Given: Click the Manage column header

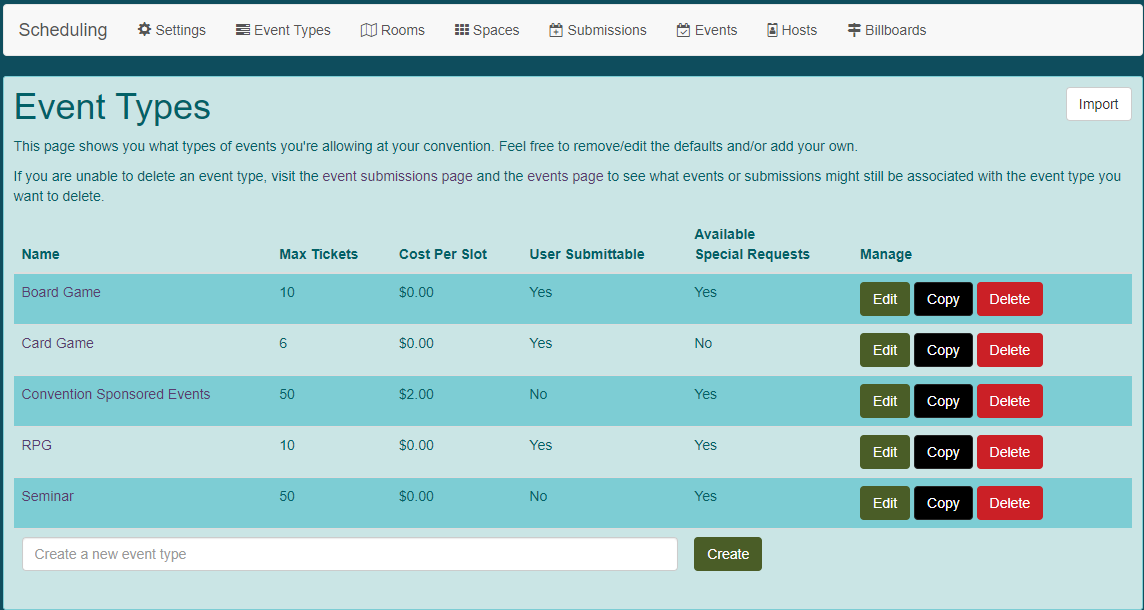Looking at the screenshot, I should [x=886, y=255].
